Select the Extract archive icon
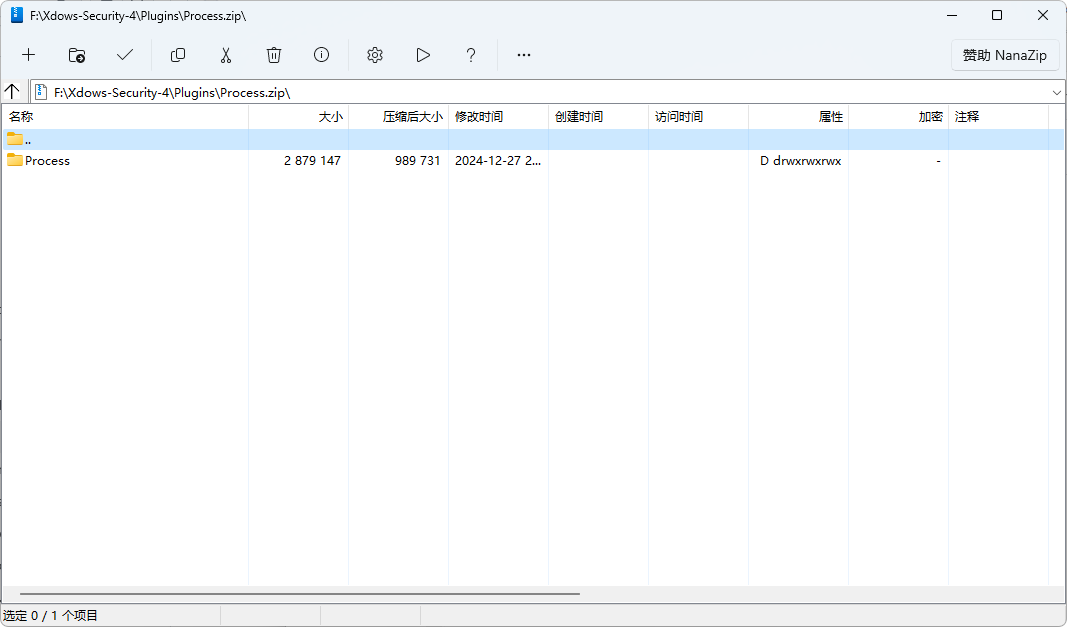Viewport: 1067px width, 627px height. pyautogui.click(x=76, y=55)
